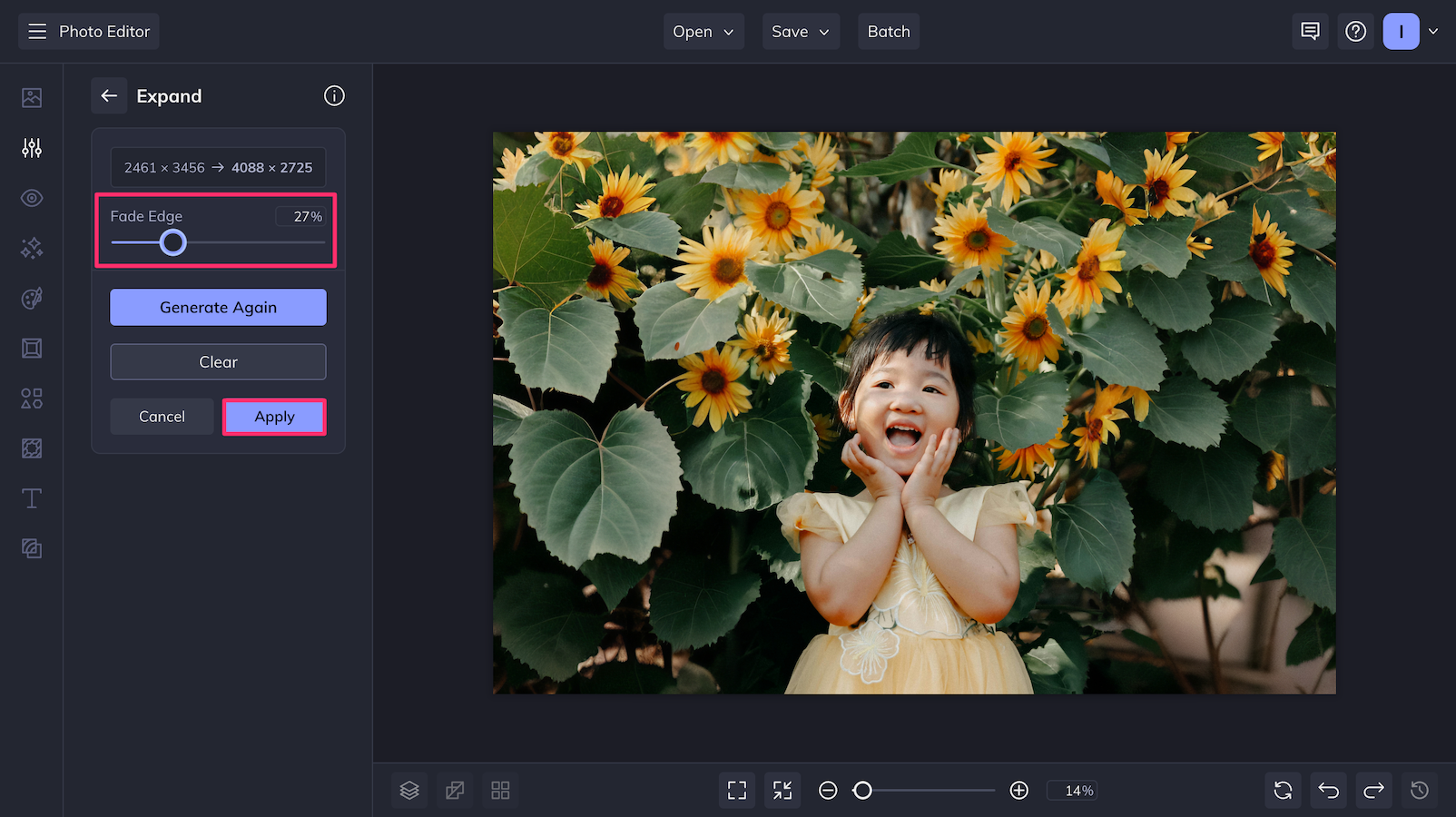This screenshot has height=817, width=1456.
Task: Toggle the before/after compare view
Action: [x=455, y=790]
